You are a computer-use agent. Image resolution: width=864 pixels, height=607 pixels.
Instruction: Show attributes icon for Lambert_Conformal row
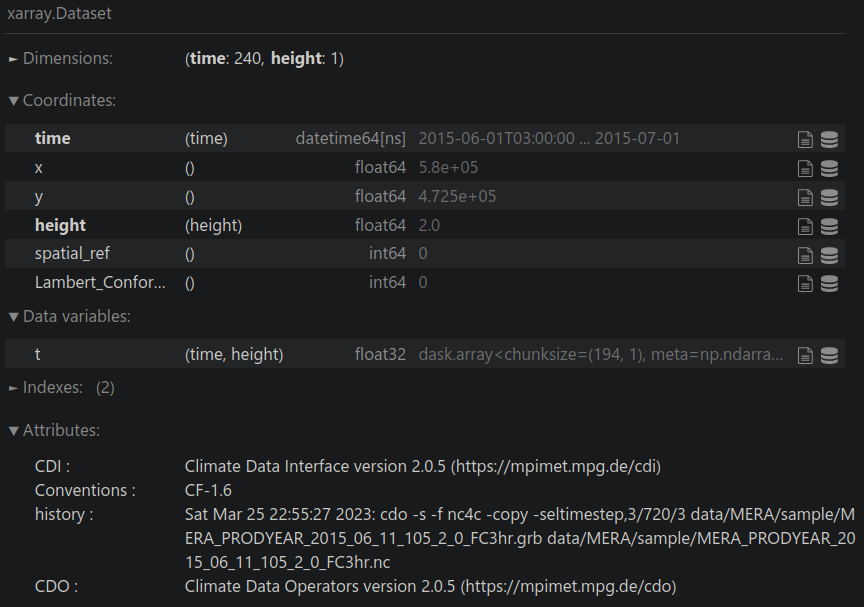[805, 283]
